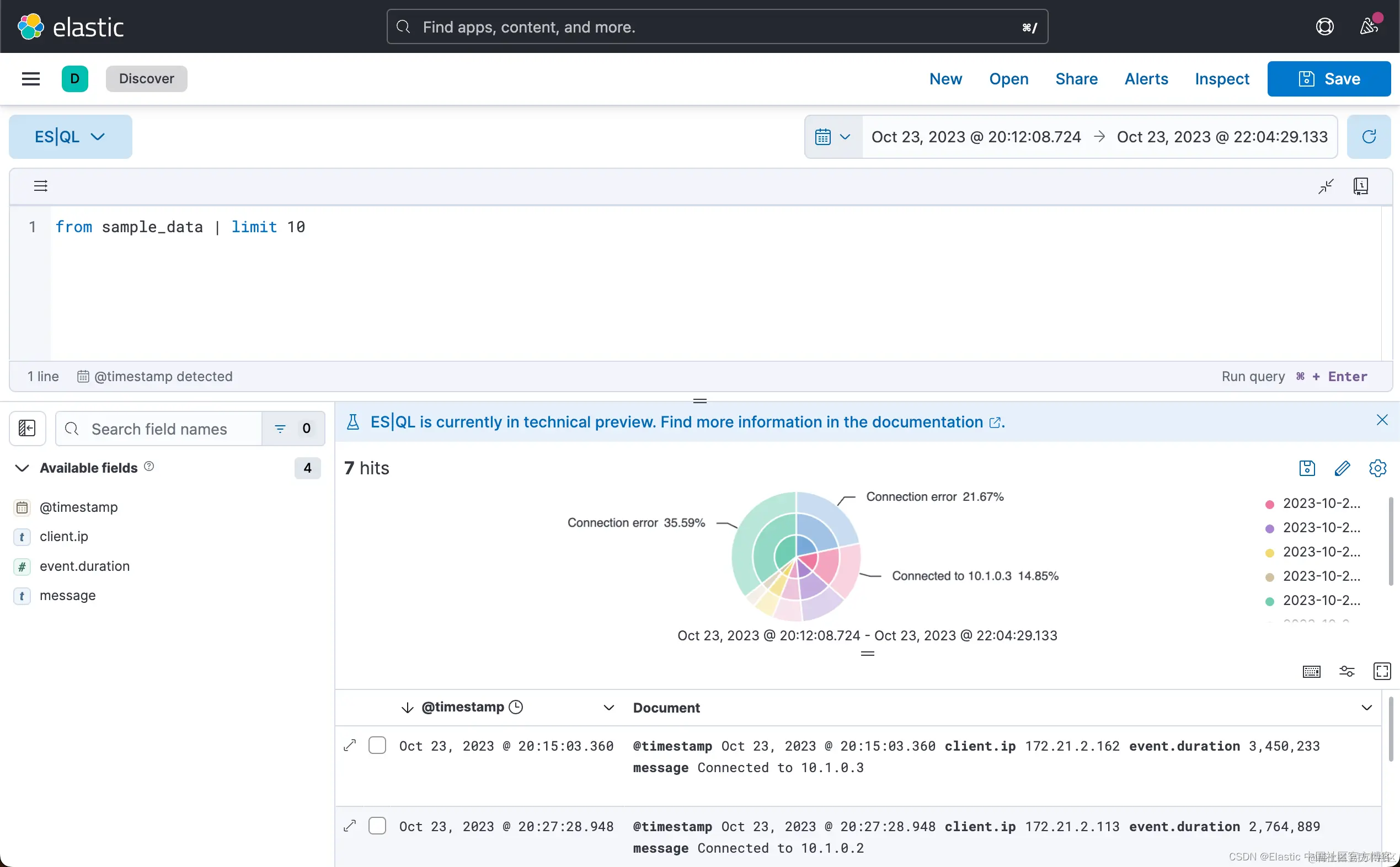
Task: Open the ES|QL documentation reference icon
Action: coord(1360,186)
